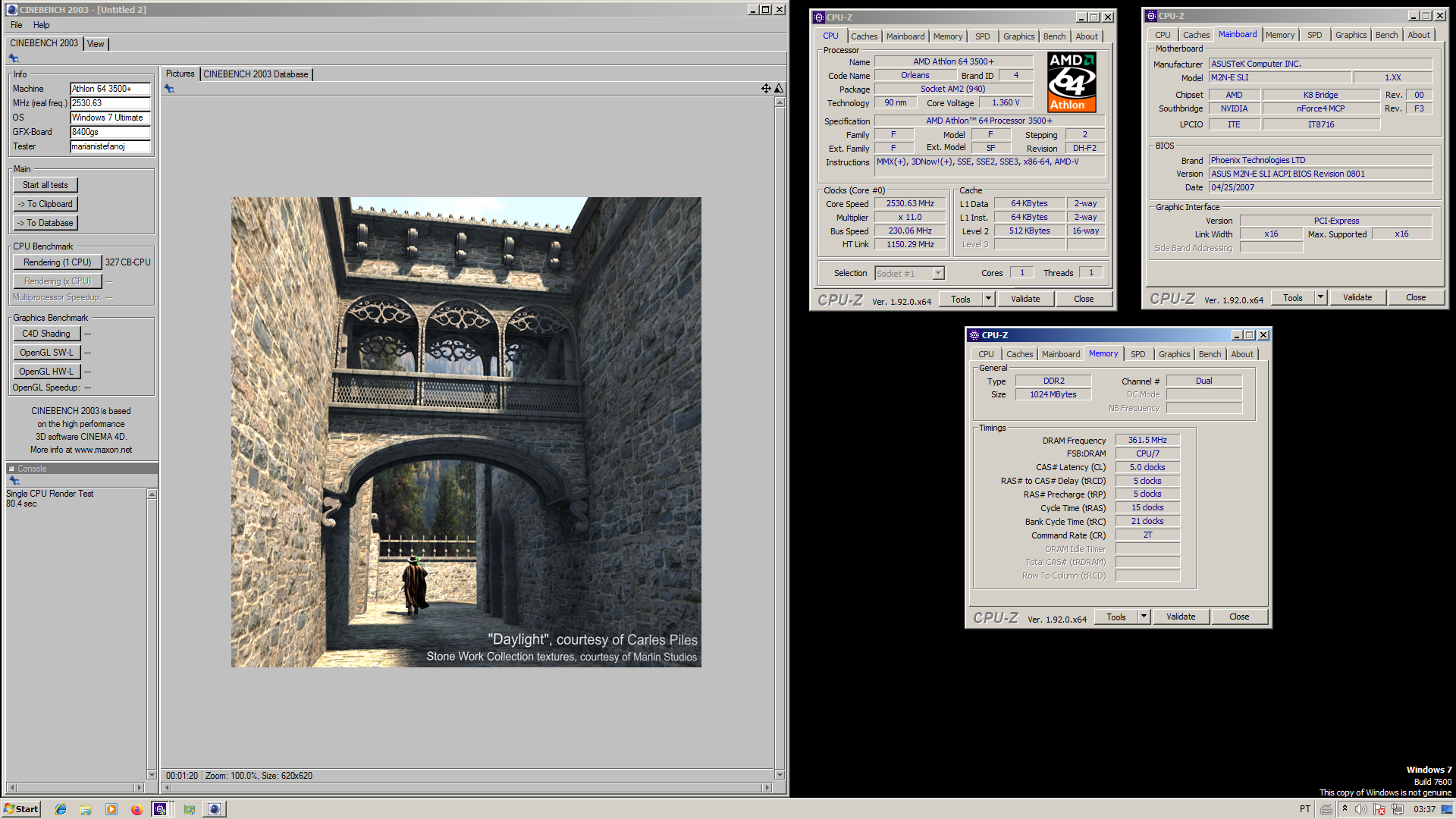The height and width of the screenshot is (819, 1456).
Task: Click the GFX-Board input field
Action: 110,132
